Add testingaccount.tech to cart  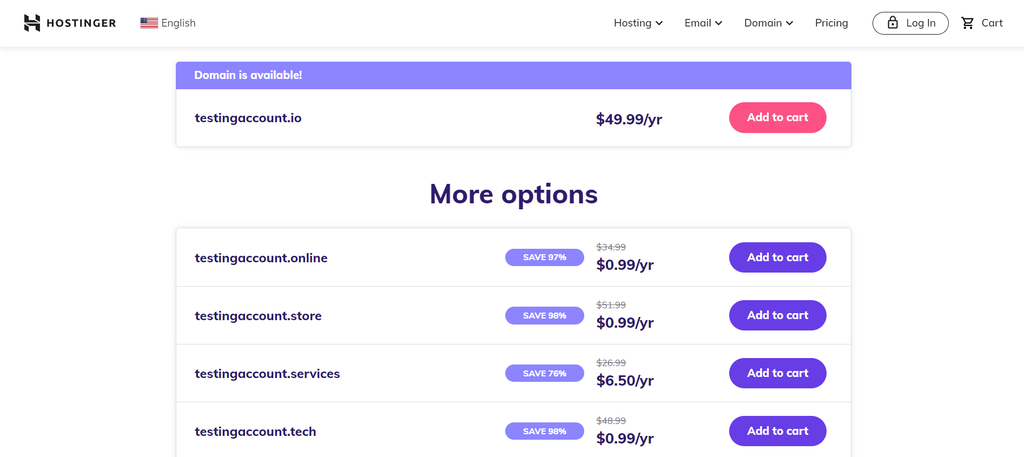click(777, 432)
